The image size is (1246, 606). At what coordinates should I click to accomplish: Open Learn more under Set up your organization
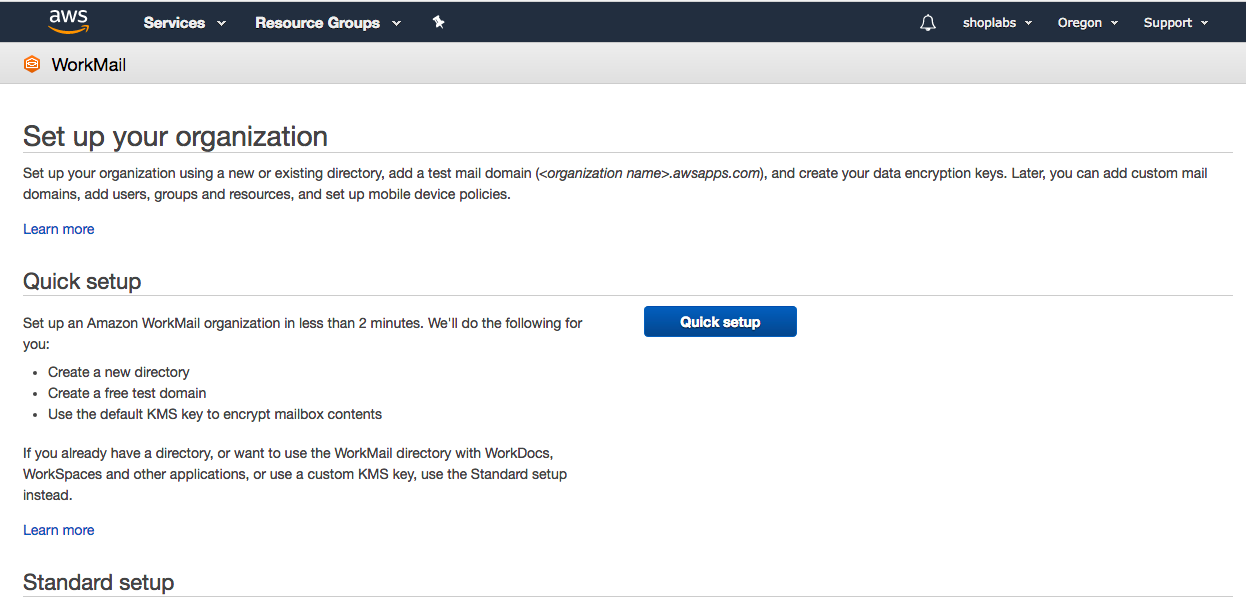coord(59,229)
